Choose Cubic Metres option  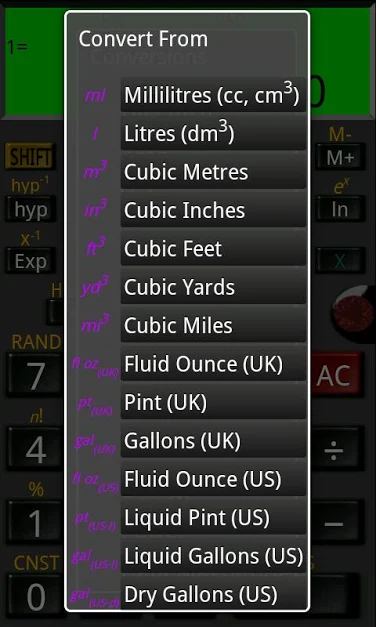(213, 172)
